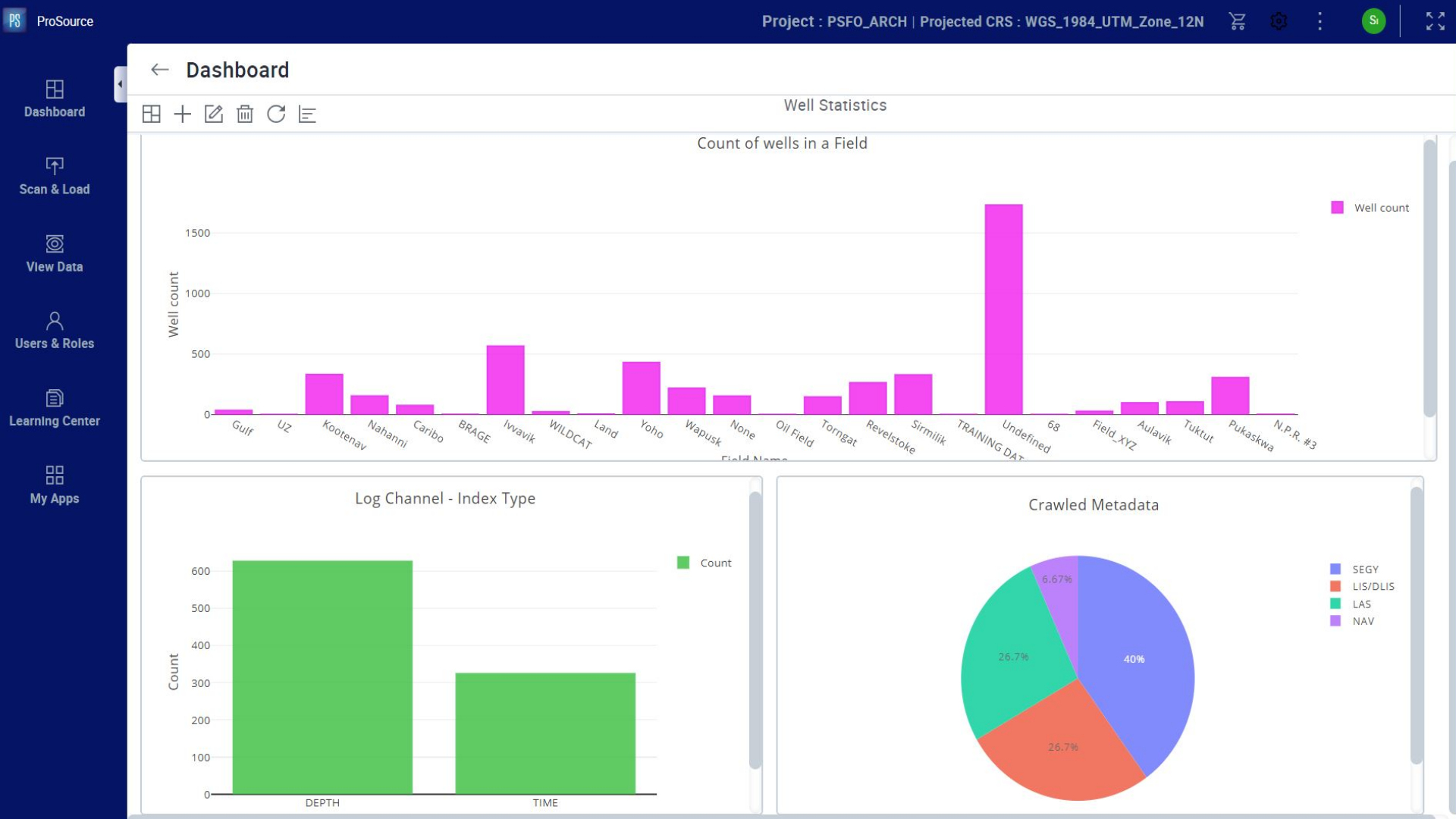Open the Si user account menu
The image size is (1456, 819).
click(x=1374, y=21)
